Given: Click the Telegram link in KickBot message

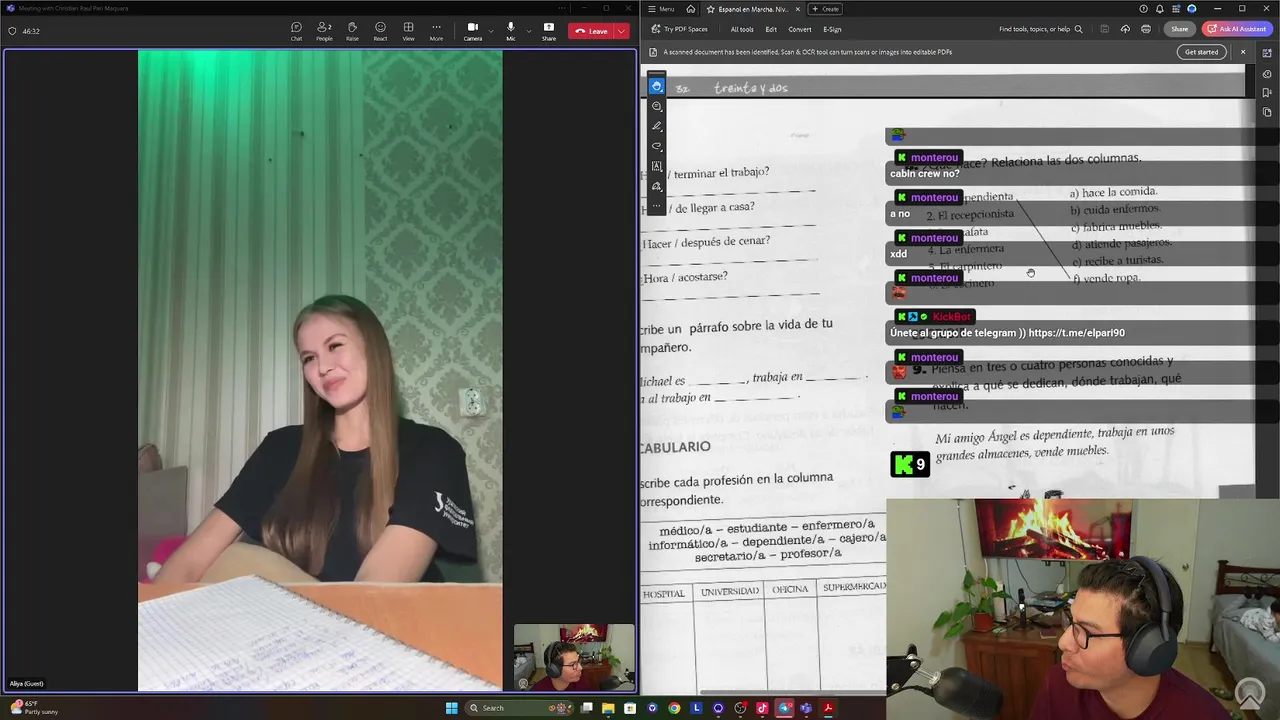Looking at the screenshot, I should [x=1077, y=333].
